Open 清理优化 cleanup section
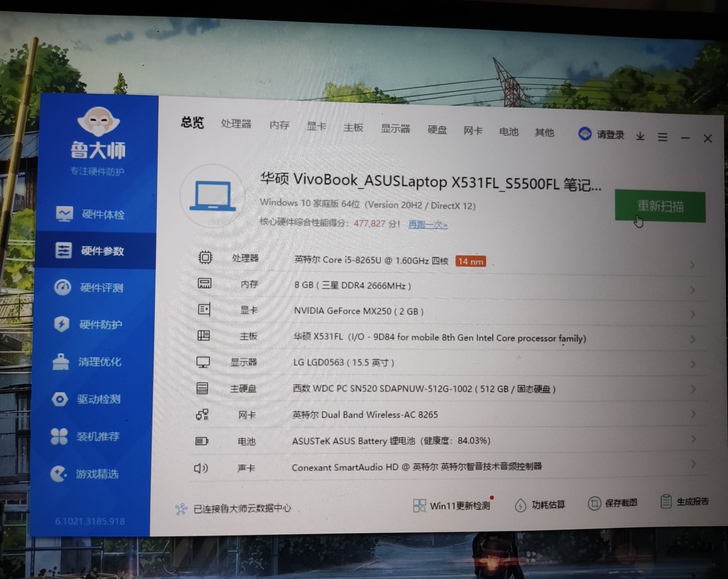This screenshot has height=579, width=728. (87, 362)
